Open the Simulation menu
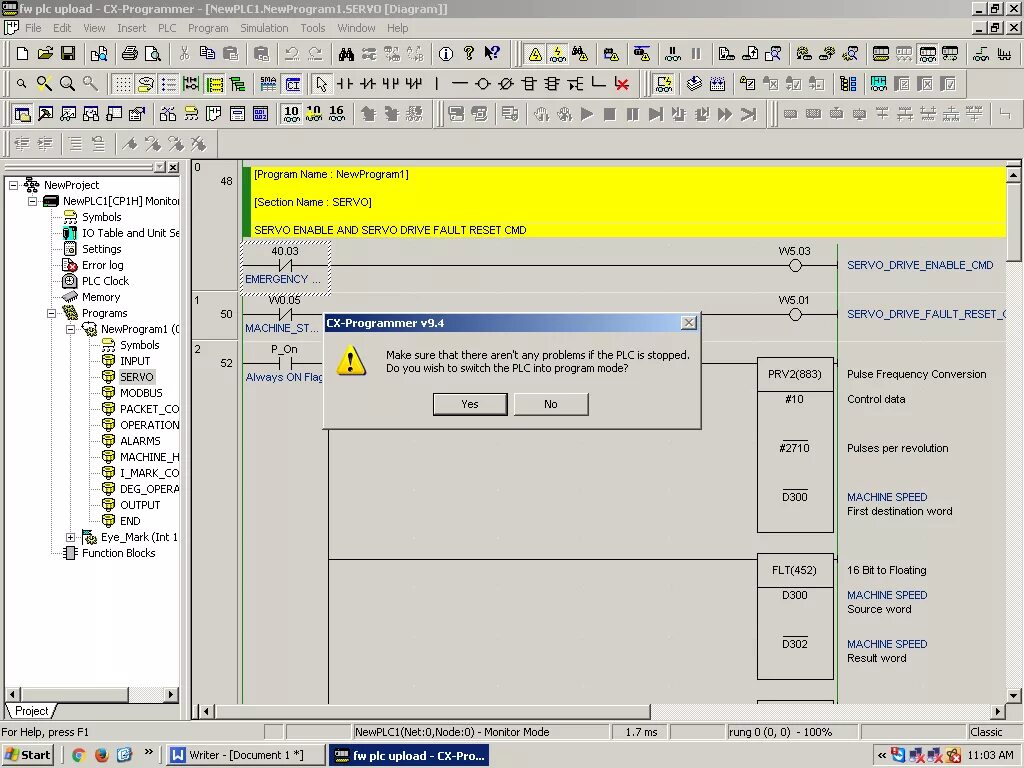1024x768 pixels. [264, 28]
